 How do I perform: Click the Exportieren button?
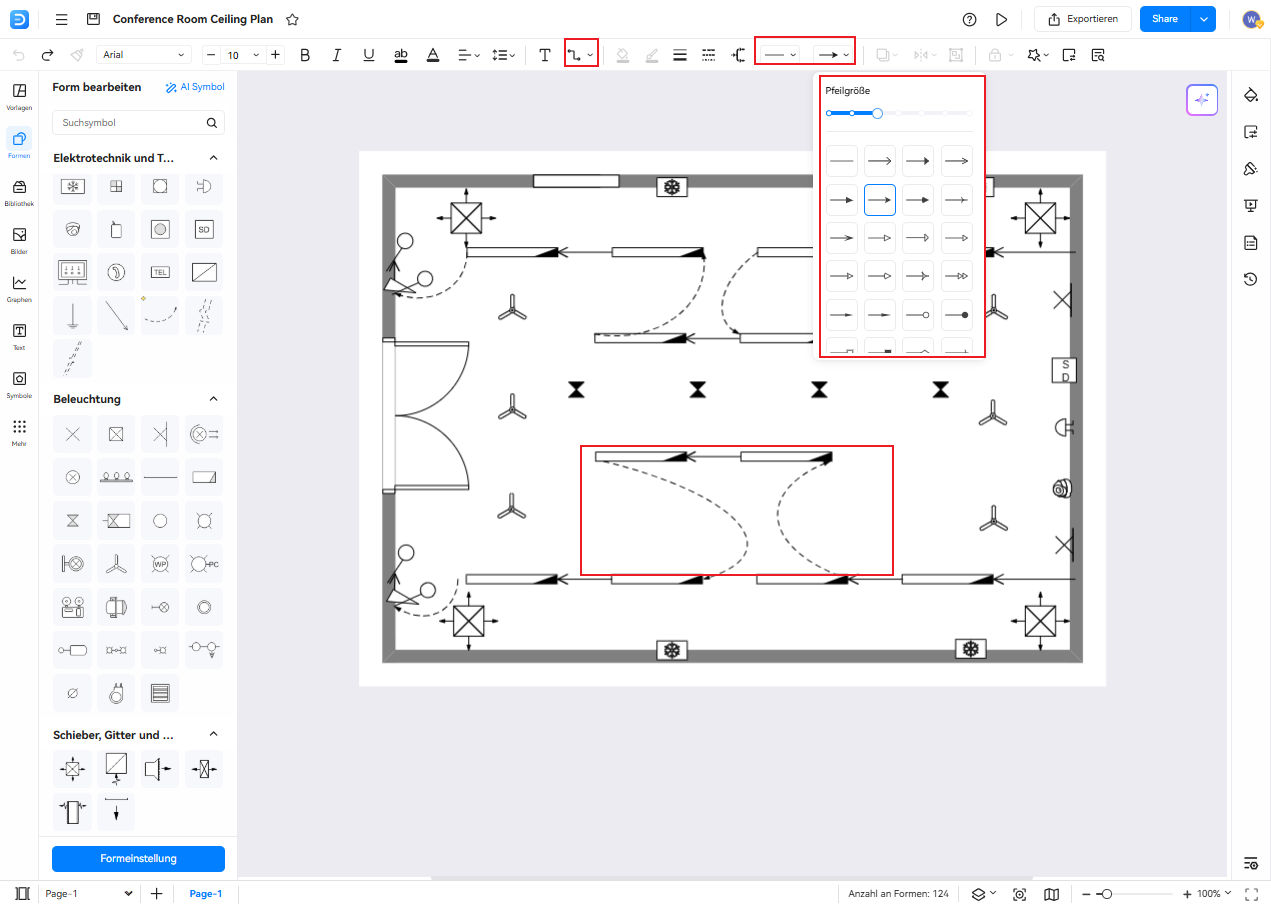(x=1083, y=19)
